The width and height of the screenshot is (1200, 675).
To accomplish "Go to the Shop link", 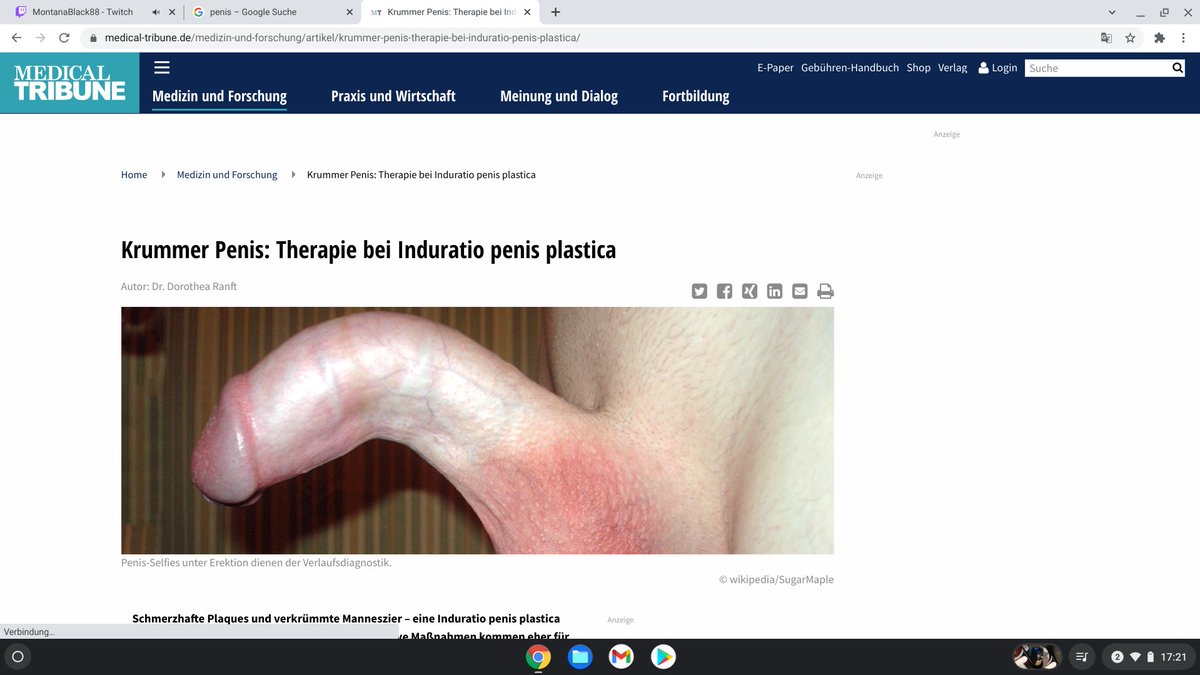I will tap(918, 68).
